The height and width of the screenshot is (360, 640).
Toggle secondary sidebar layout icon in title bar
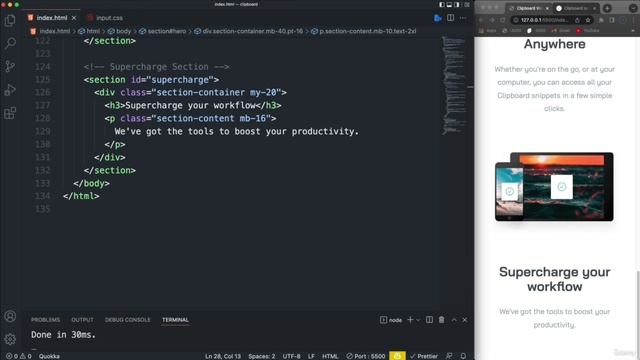tap(457, 4)
